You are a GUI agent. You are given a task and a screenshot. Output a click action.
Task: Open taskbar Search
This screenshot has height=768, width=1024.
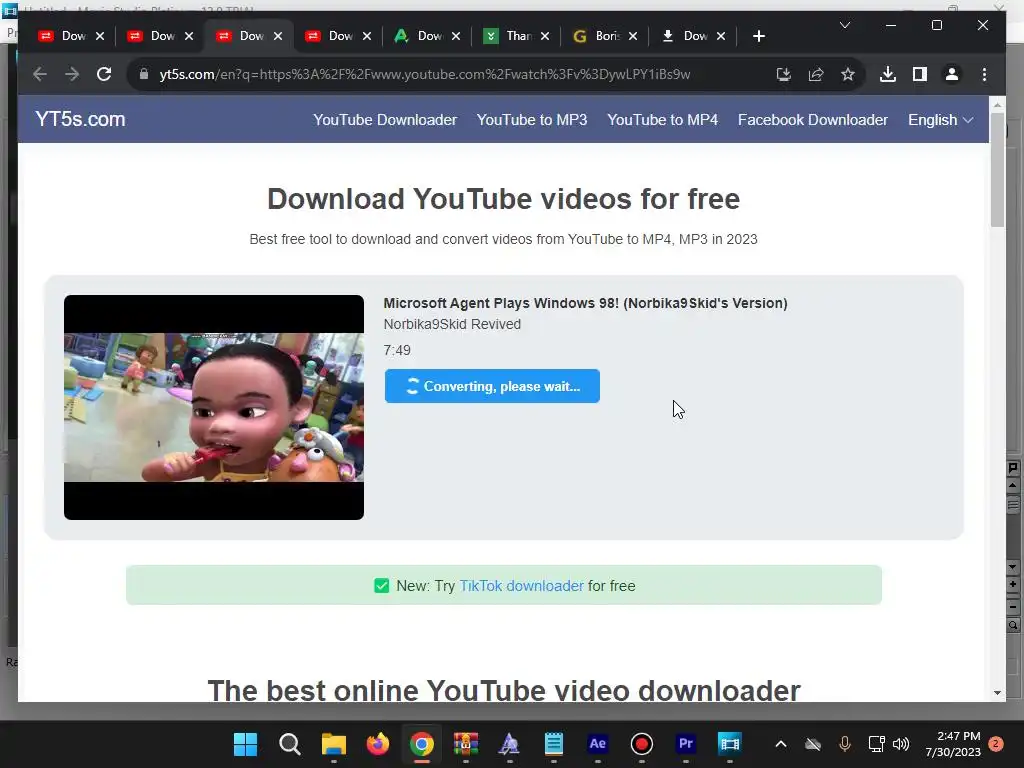[289, 744]
